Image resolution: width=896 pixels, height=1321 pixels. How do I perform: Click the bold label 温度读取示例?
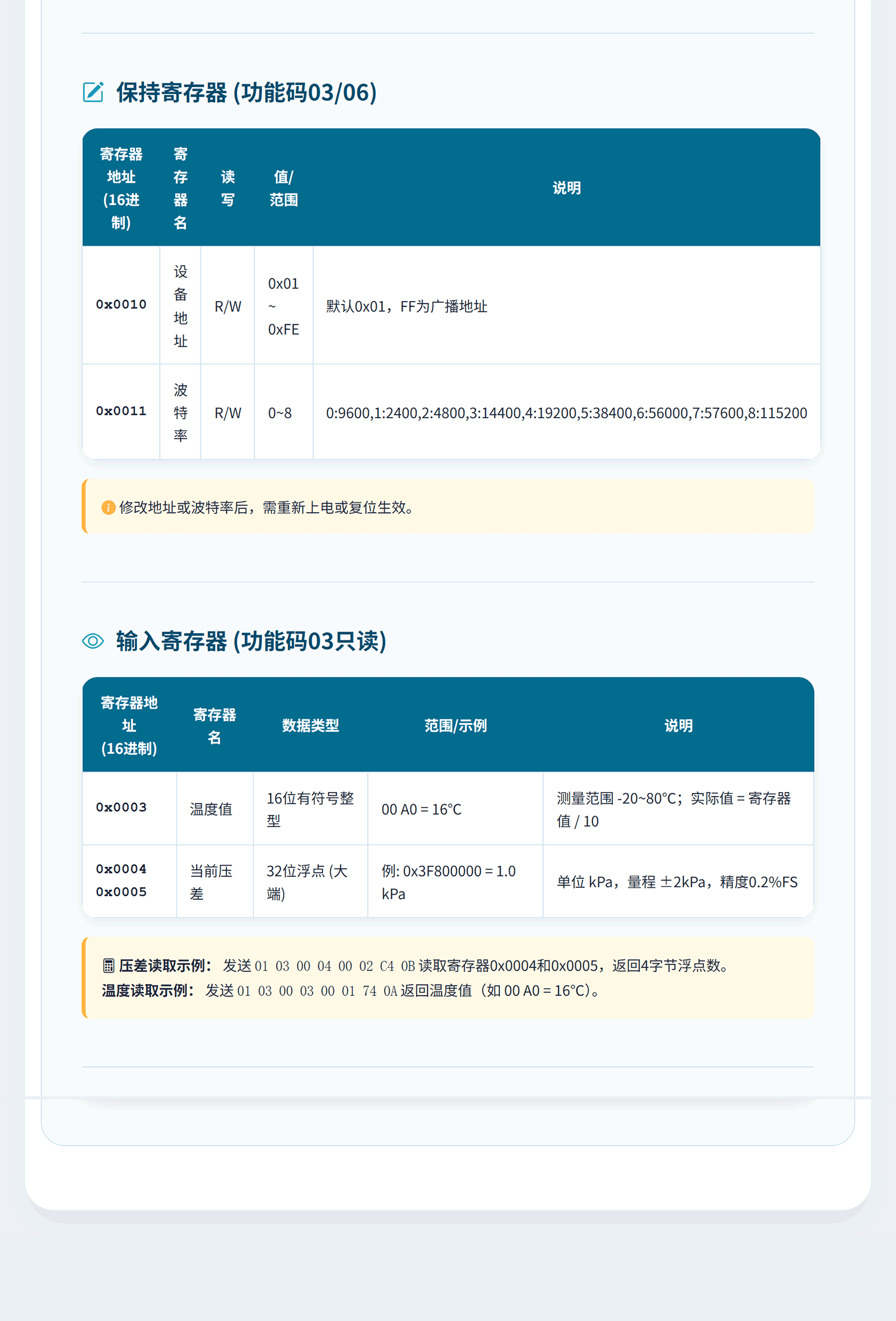tap(148, 991)
